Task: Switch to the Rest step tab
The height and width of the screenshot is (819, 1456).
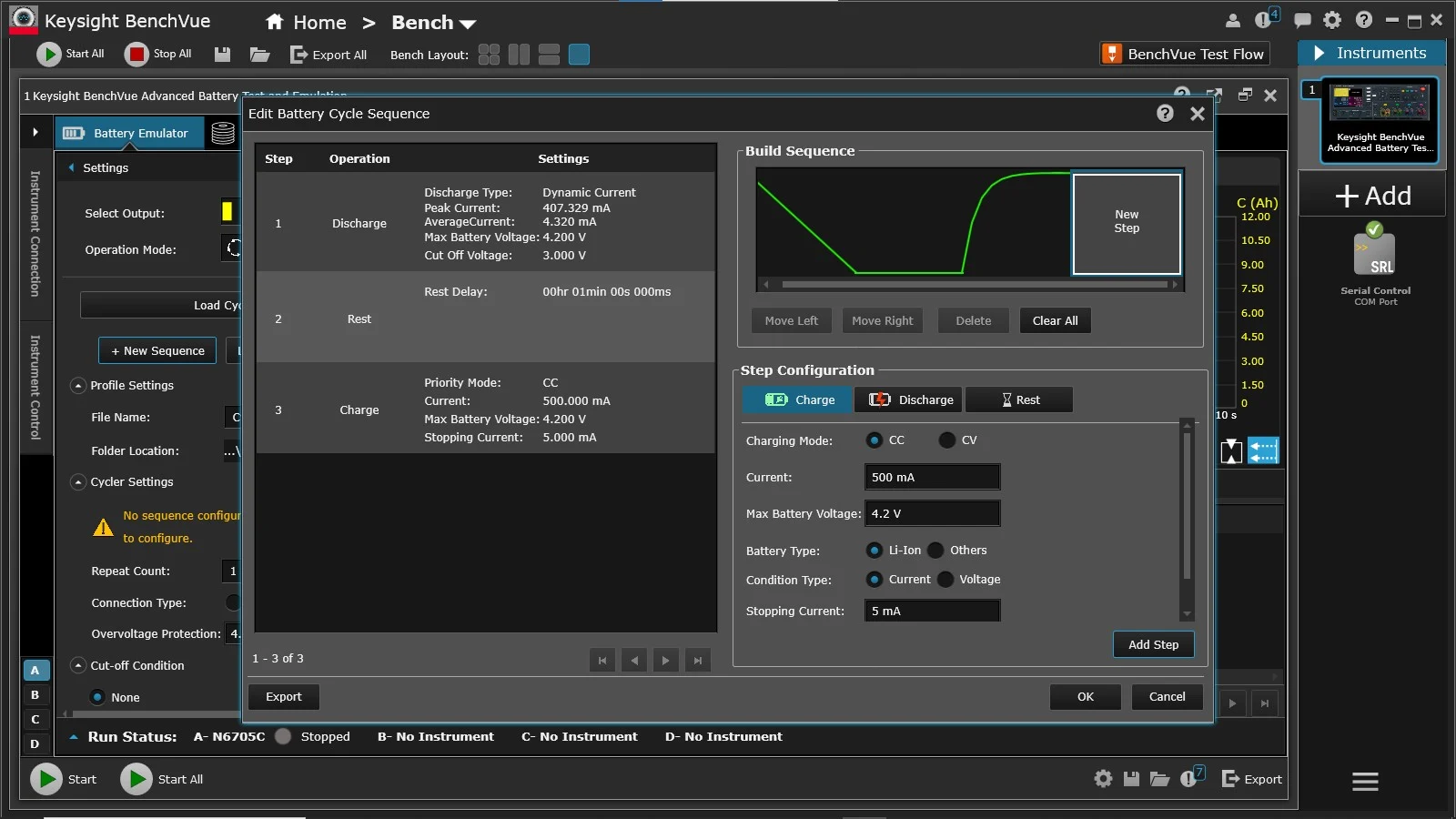Action: [1019, 399]
